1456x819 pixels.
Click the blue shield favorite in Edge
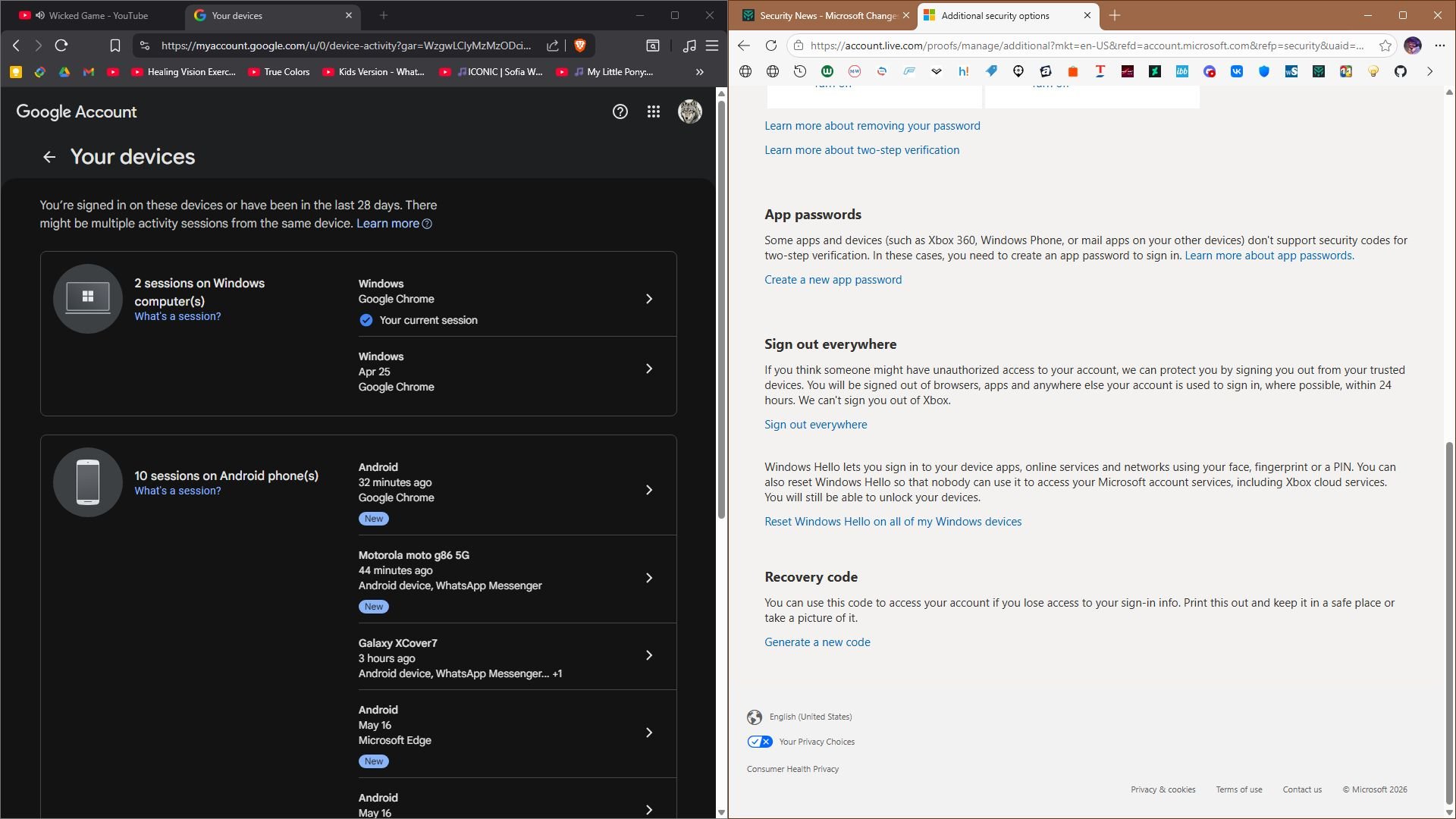1264,71
